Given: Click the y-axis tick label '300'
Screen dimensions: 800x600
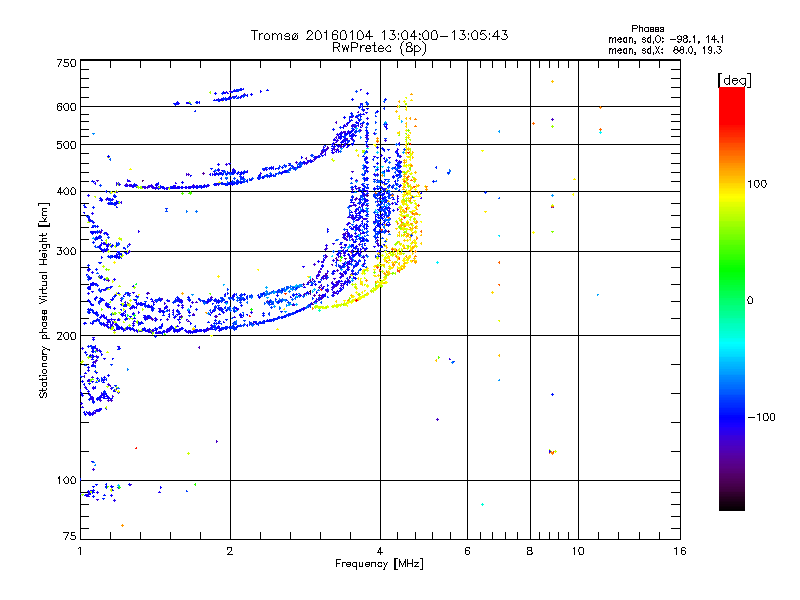Looking at the screenshot, I should 66,251.
